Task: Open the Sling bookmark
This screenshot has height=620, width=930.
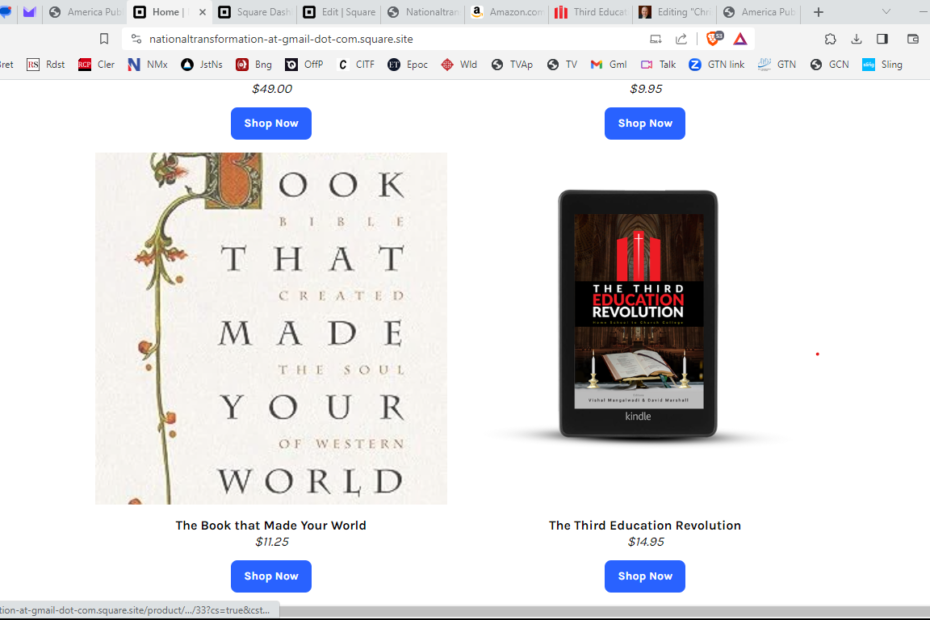Action: [882, 65]
